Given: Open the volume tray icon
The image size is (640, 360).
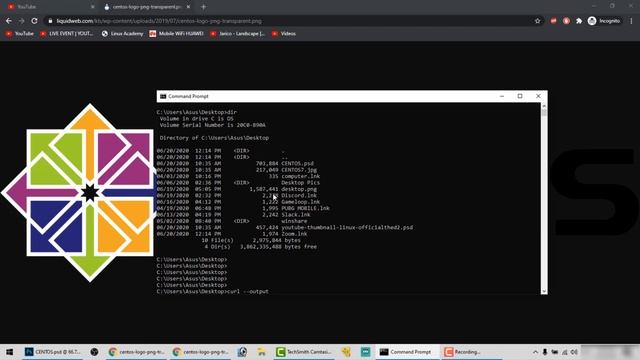Looking at the screenshot, I should (574, 352).
